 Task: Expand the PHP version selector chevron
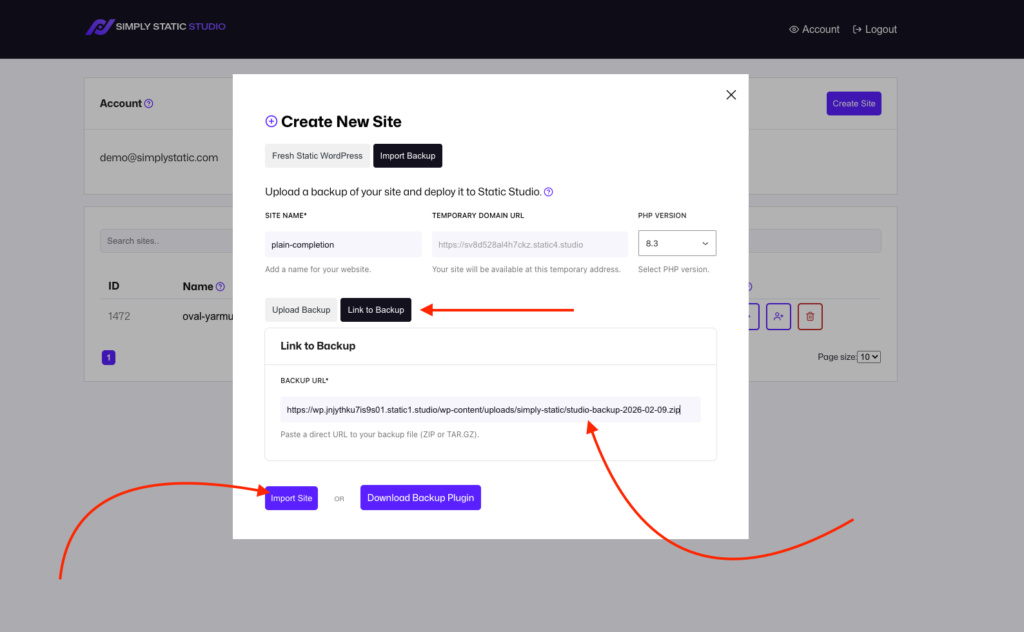(703, 242)
